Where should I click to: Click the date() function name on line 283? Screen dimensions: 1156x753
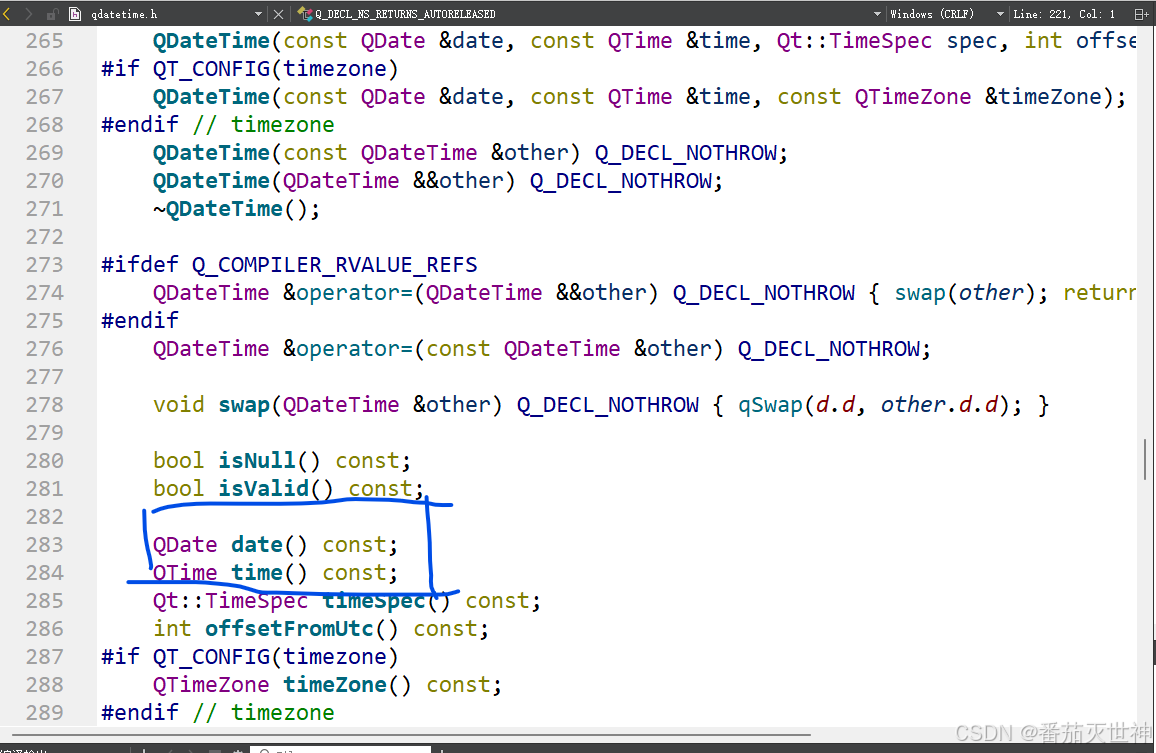click(257, 545)
